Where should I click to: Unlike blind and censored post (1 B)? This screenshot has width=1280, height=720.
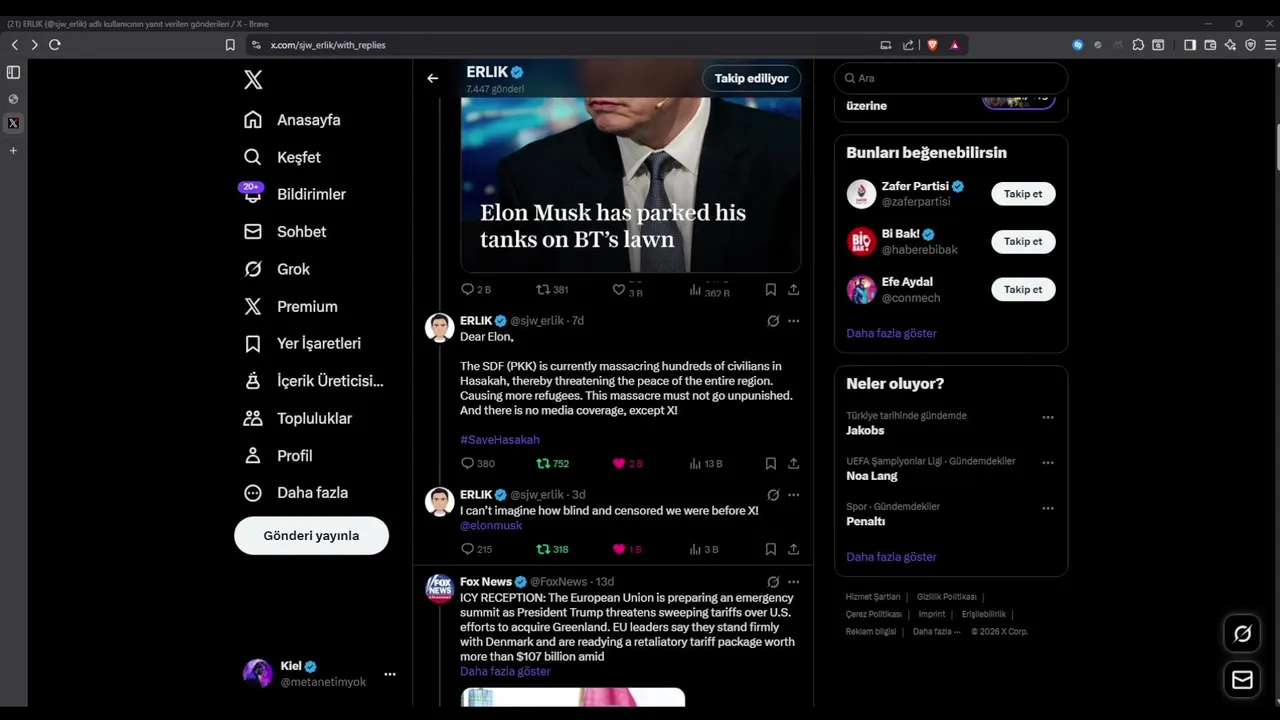(x=627, y=549)
